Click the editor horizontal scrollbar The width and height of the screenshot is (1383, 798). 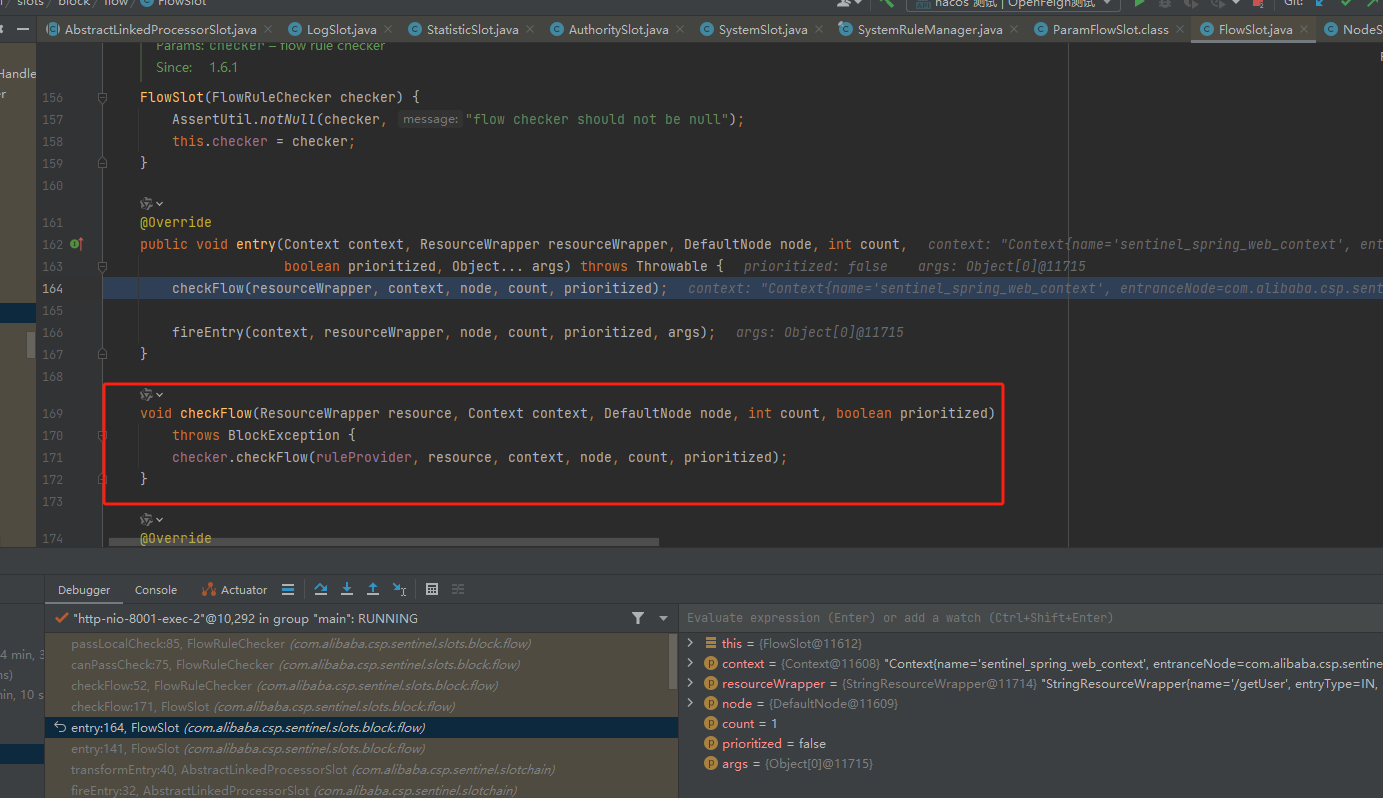[x=384, y=543]
